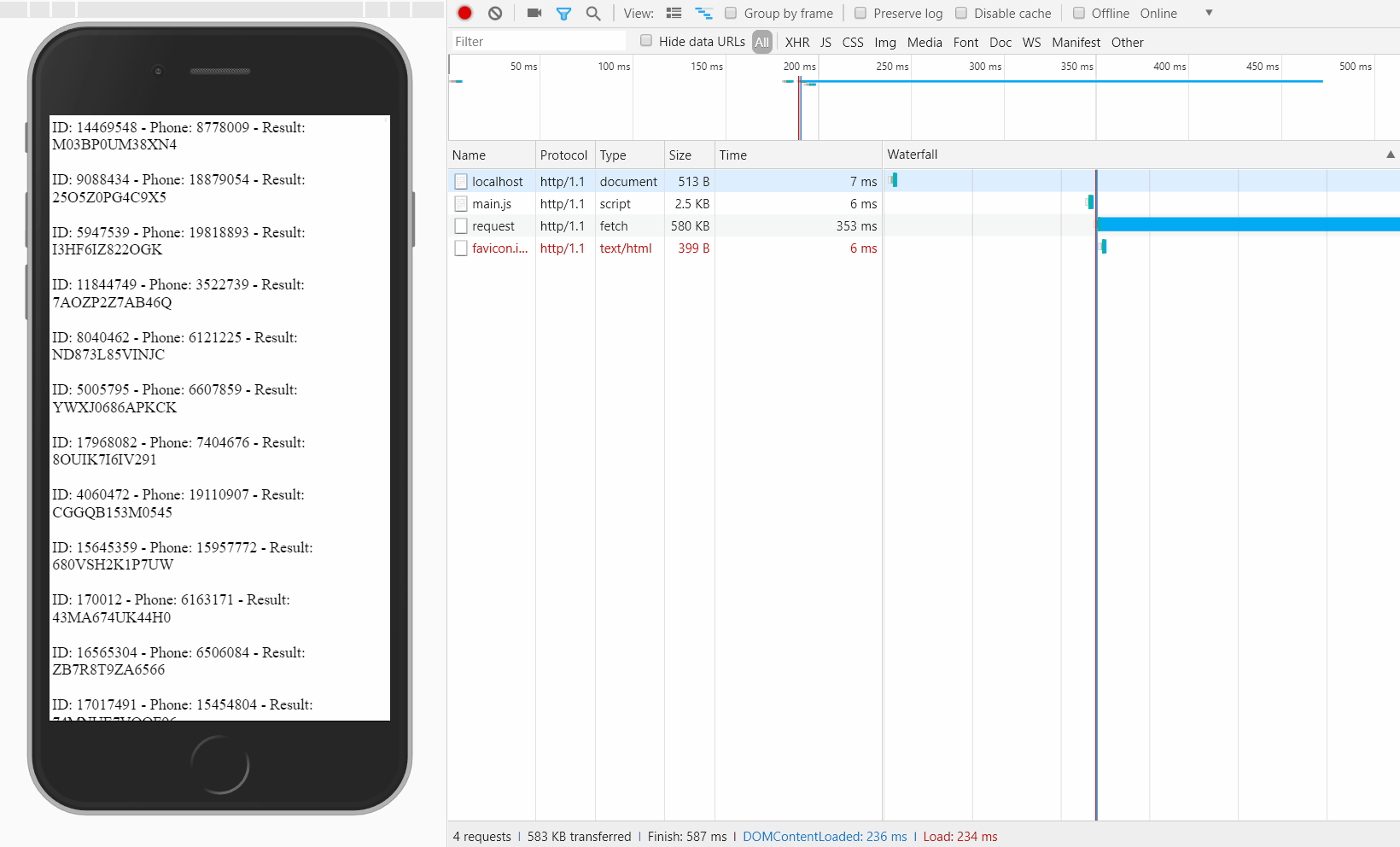
Task: Click the favicon file icon in the list
Action: coord(461,248)
